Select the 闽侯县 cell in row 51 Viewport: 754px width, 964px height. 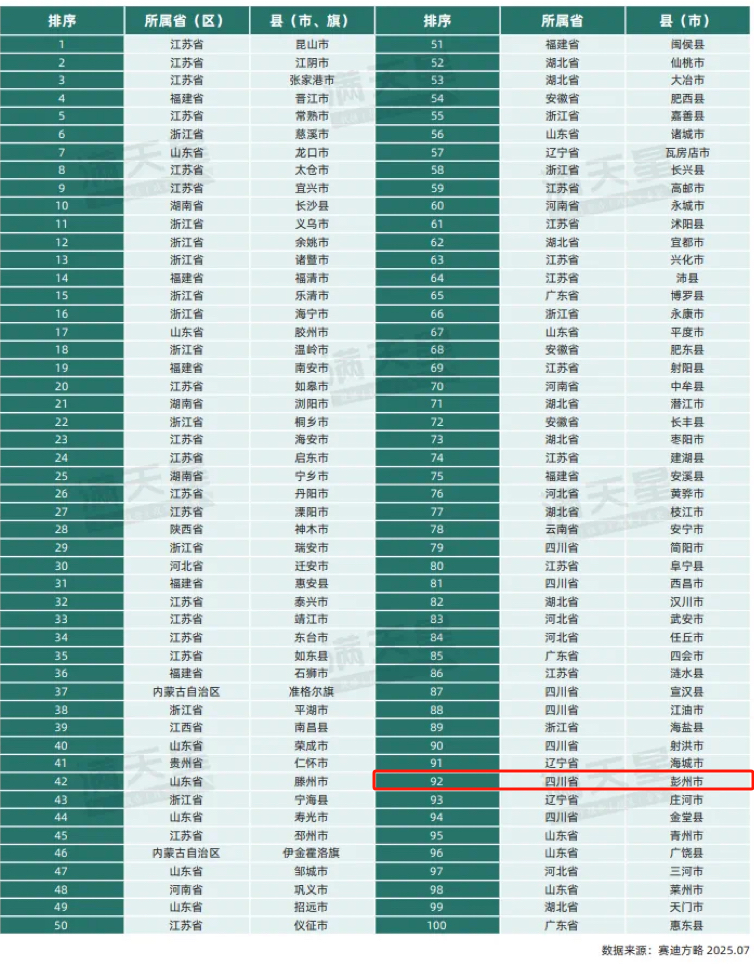click(686, 45)
